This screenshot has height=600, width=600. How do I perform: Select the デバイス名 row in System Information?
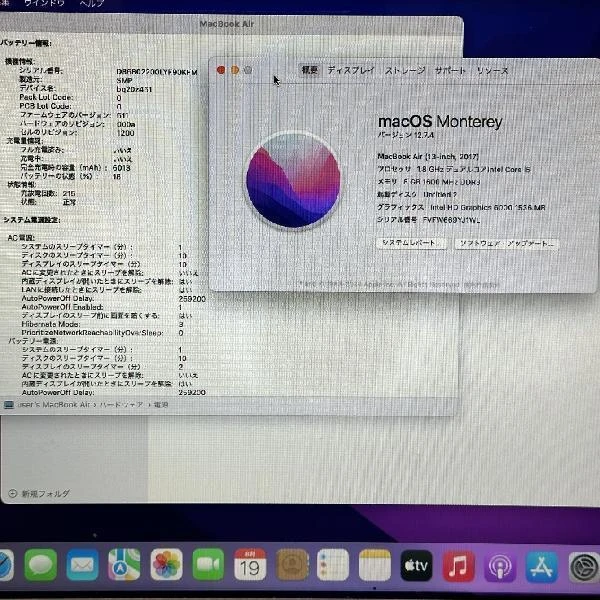pyautogui.click(x=86, y=89)
